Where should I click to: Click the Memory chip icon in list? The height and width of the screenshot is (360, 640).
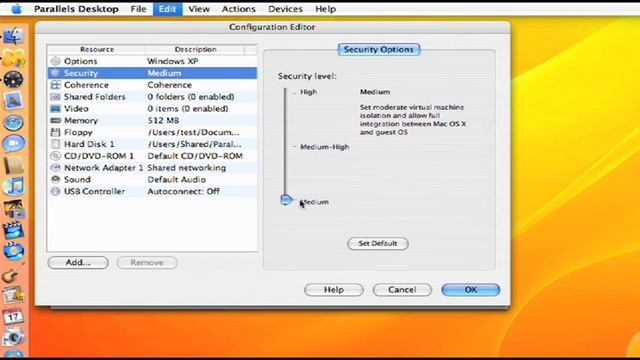pos(56,120)
